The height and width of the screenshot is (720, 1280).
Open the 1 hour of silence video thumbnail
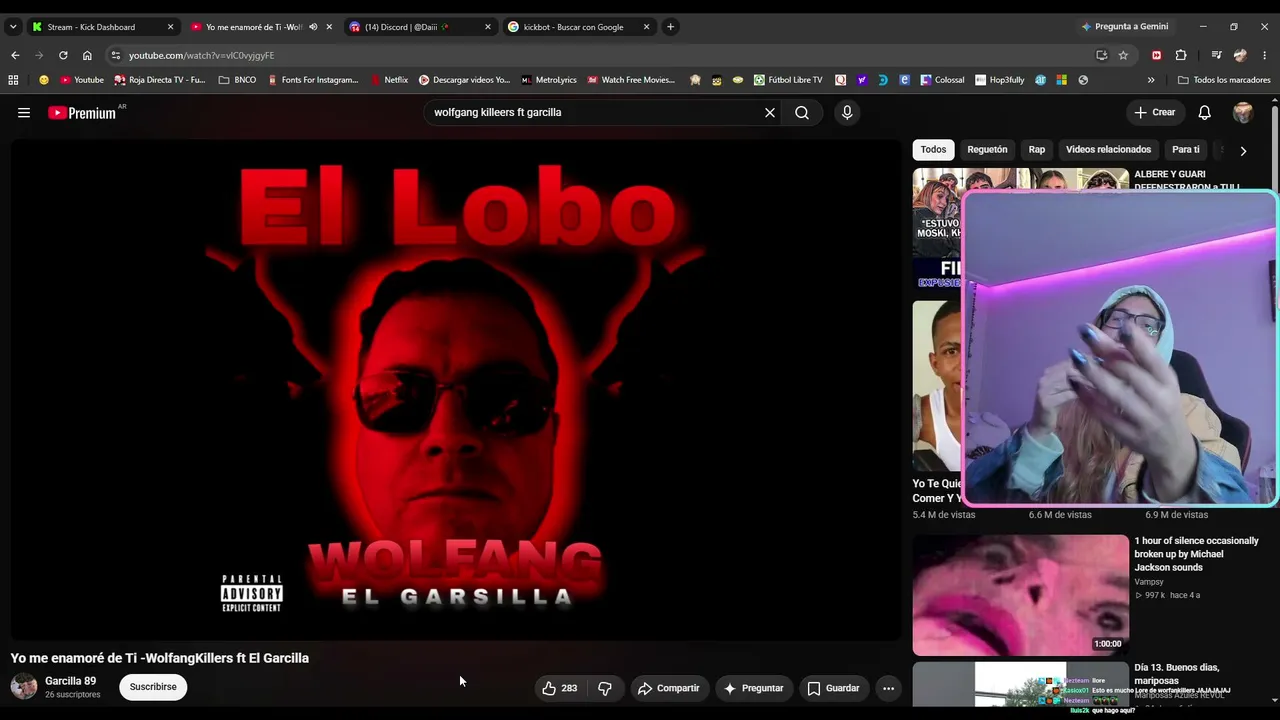[x=1021, y=595]
